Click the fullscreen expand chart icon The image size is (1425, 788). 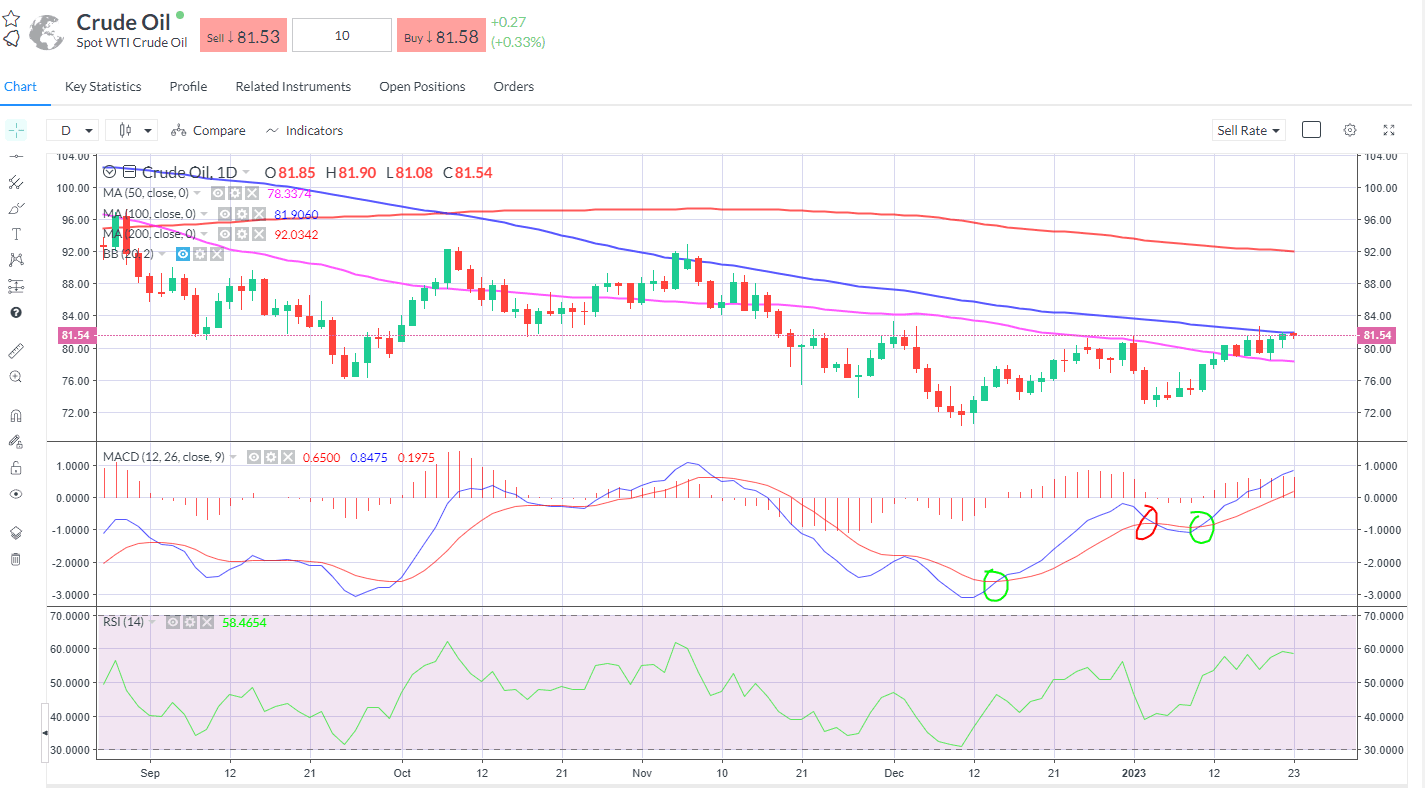[x=1389, y=130]
